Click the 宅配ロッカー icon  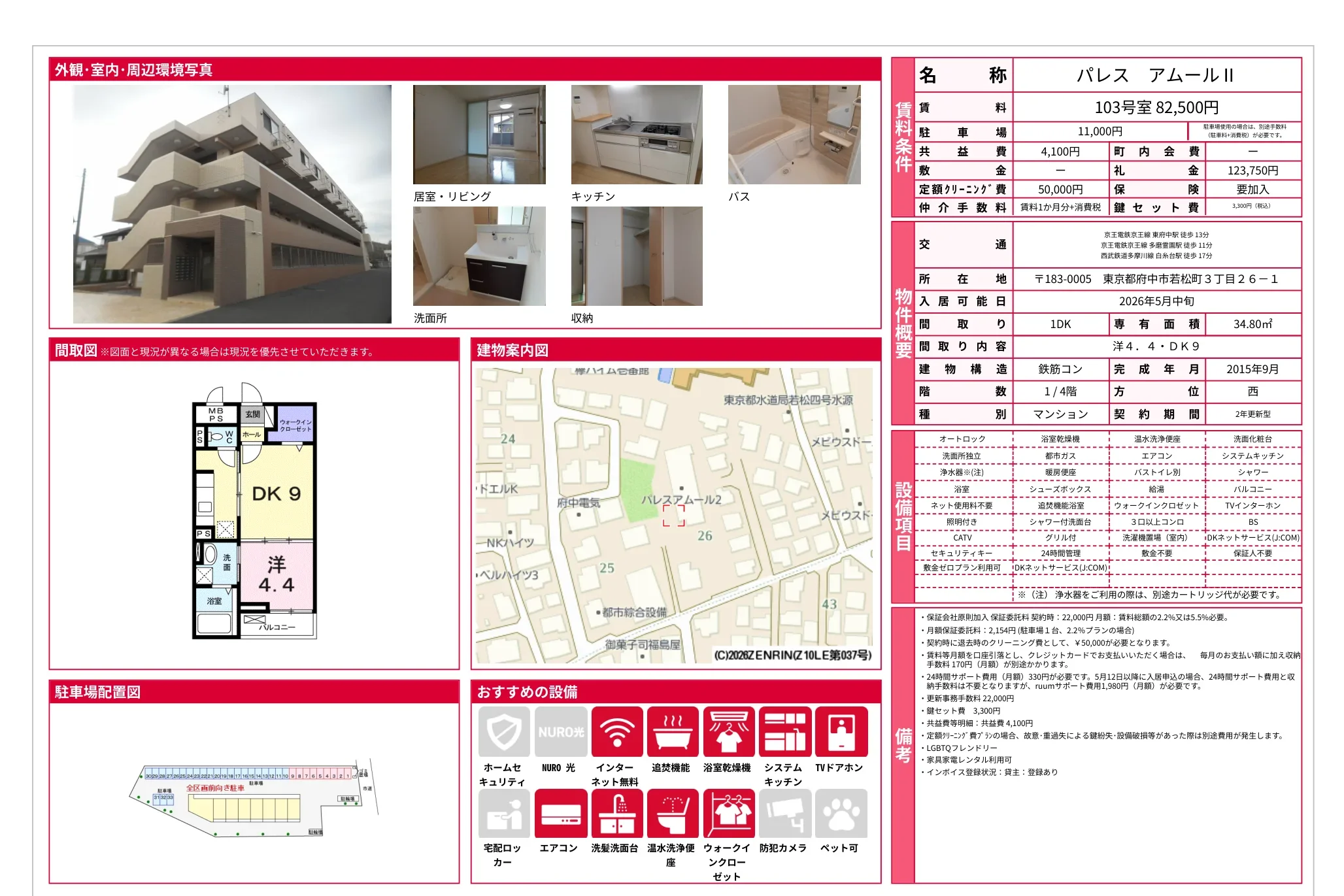(504, 814)
